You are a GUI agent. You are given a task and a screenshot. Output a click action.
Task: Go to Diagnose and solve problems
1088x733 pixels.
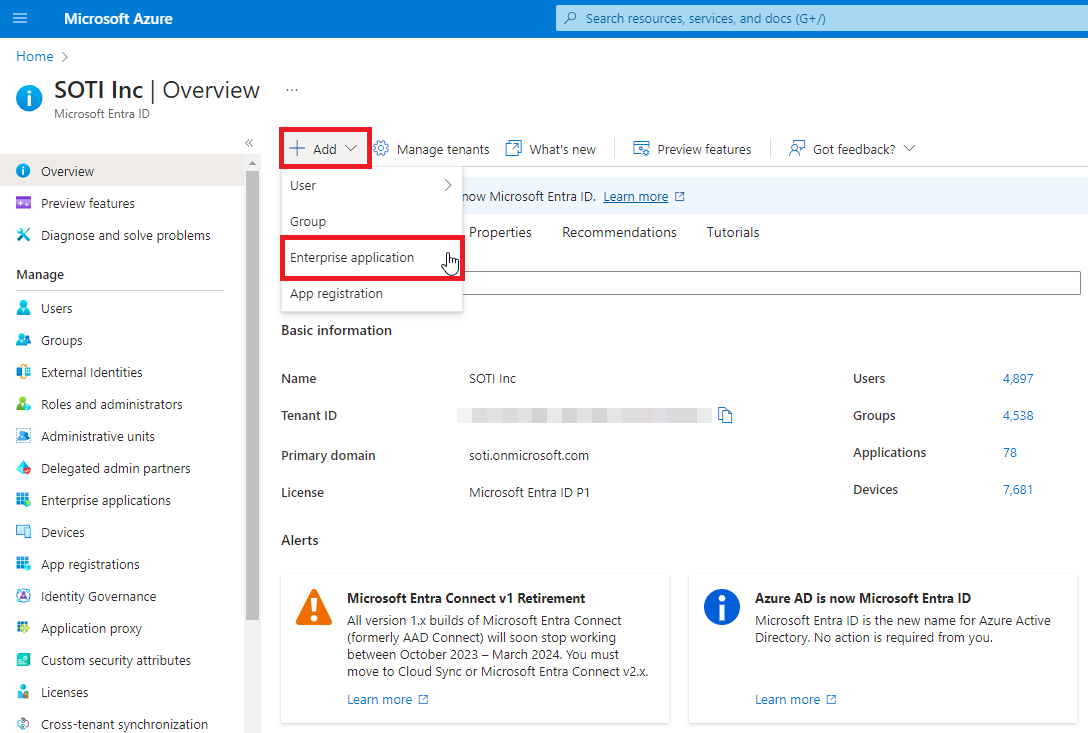(x=125, y=235)
